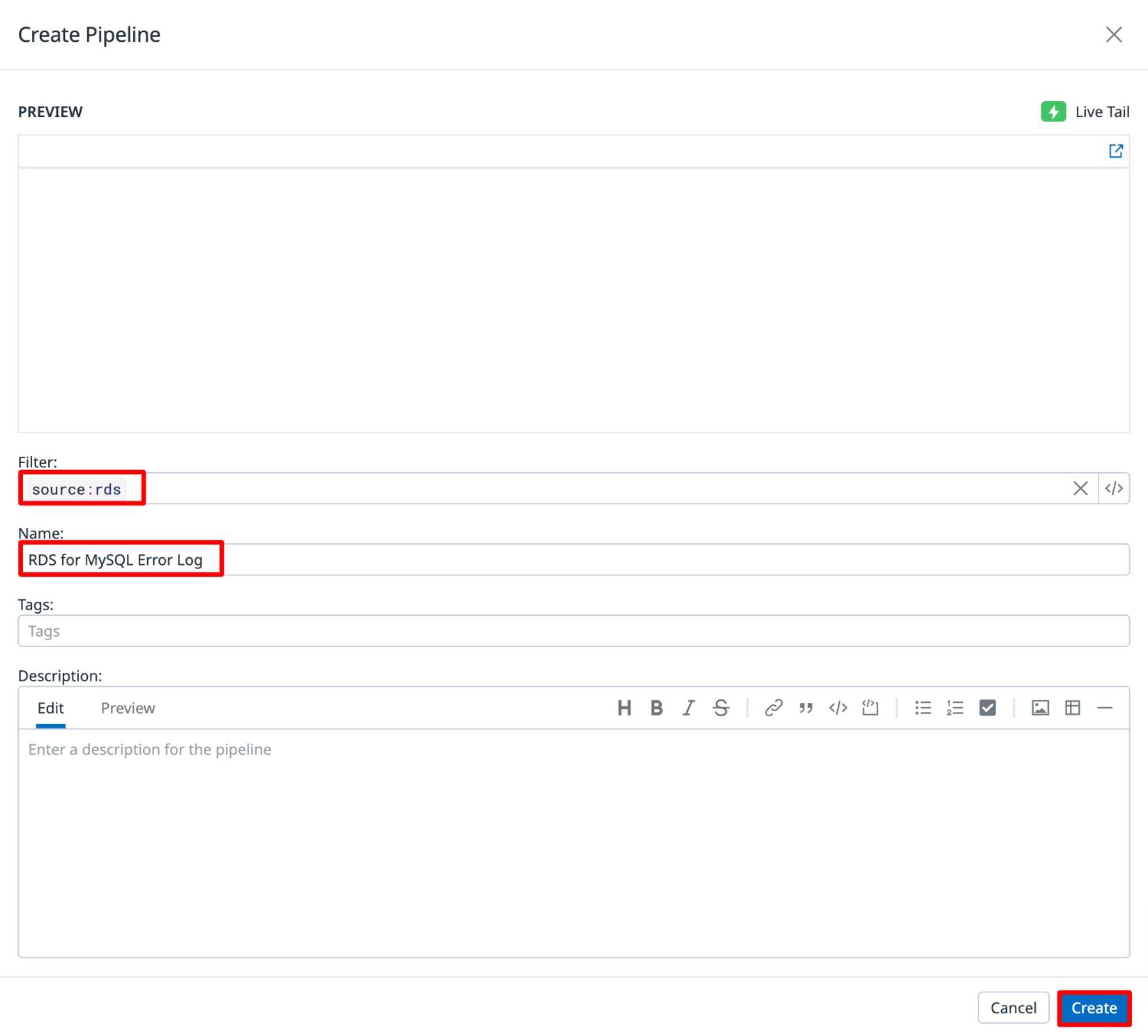
Task: Apply bold formatting
Action: point(656,708)
